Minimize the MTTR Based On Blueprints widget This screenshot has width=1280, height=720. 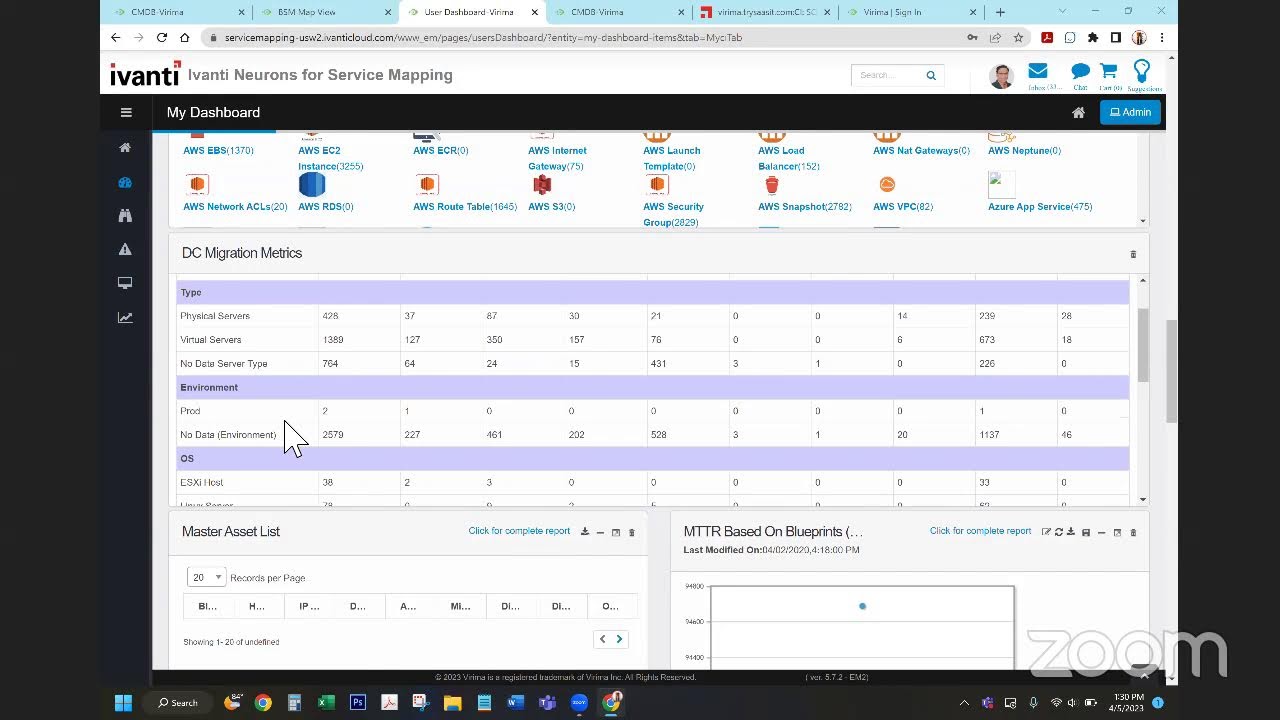point(1101,532)
